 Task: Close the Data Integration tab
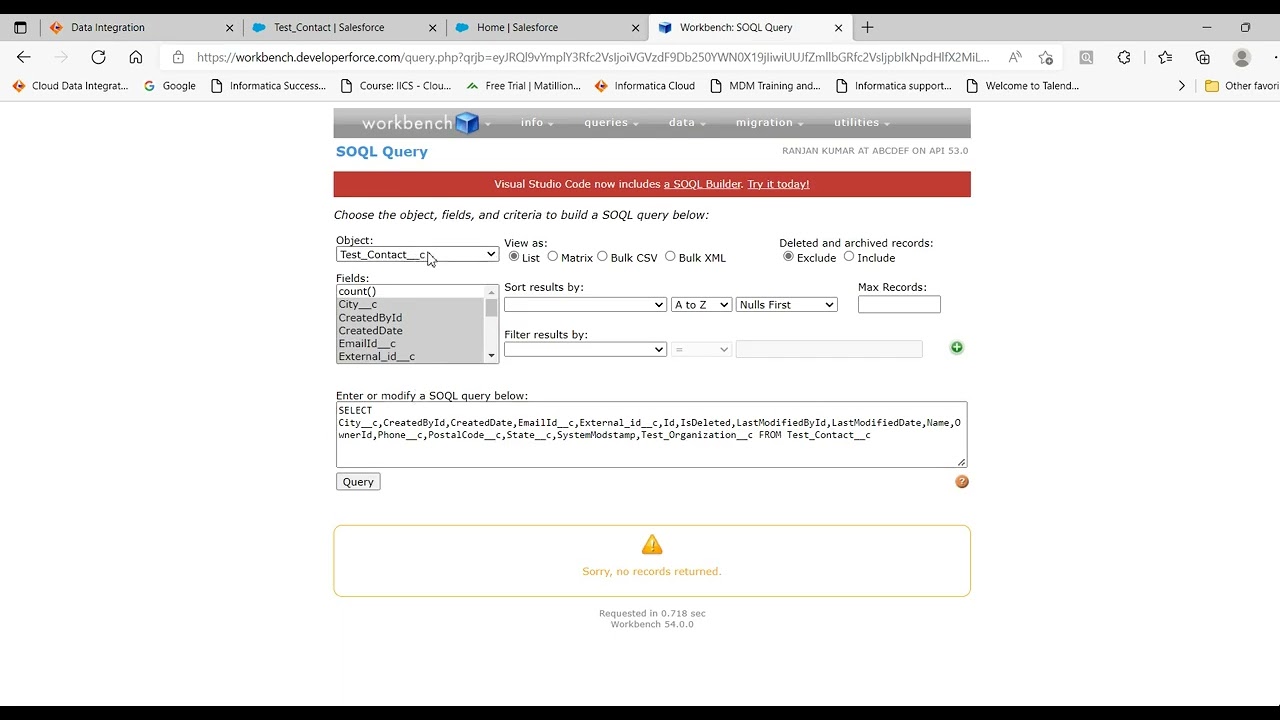[x=230, y=28]
